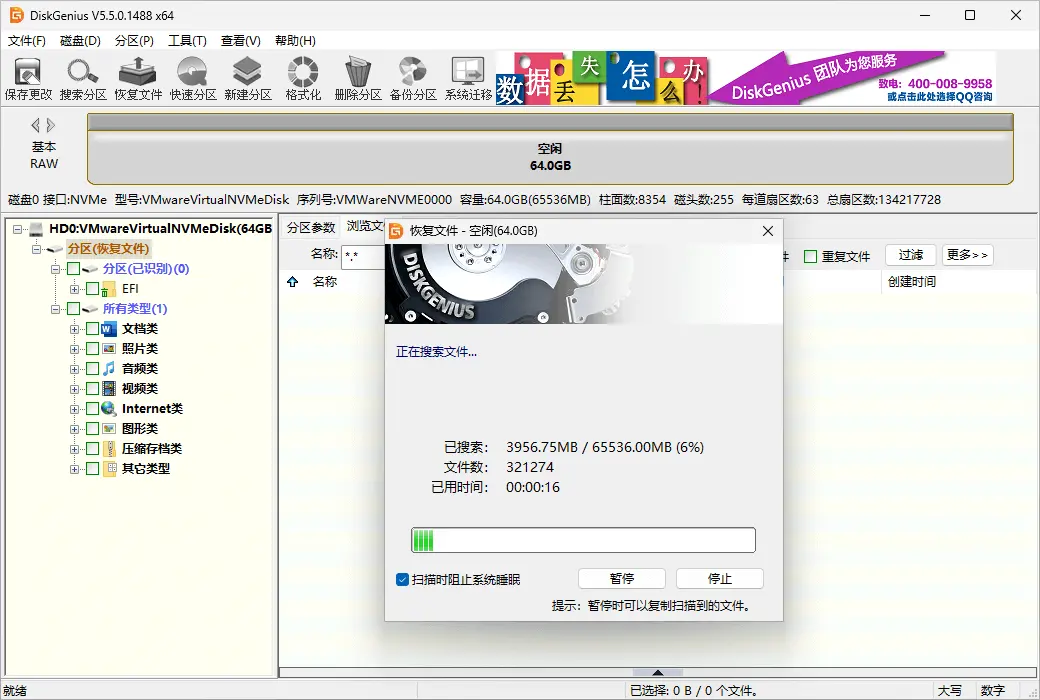Click the HD0 hard disk icon
Viewport: 1040px width, 700px height.
click(36, 229)
